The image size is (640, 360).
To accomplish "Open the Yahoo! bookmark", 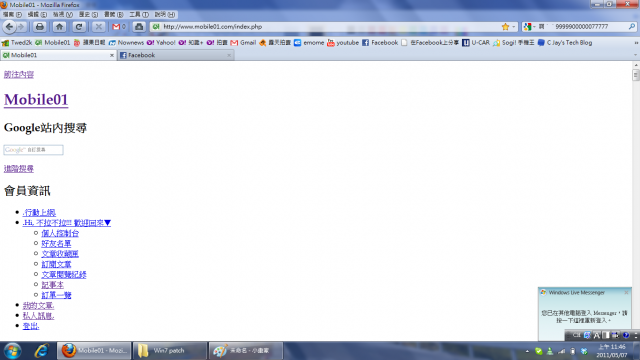I will (x=161, y=42).
